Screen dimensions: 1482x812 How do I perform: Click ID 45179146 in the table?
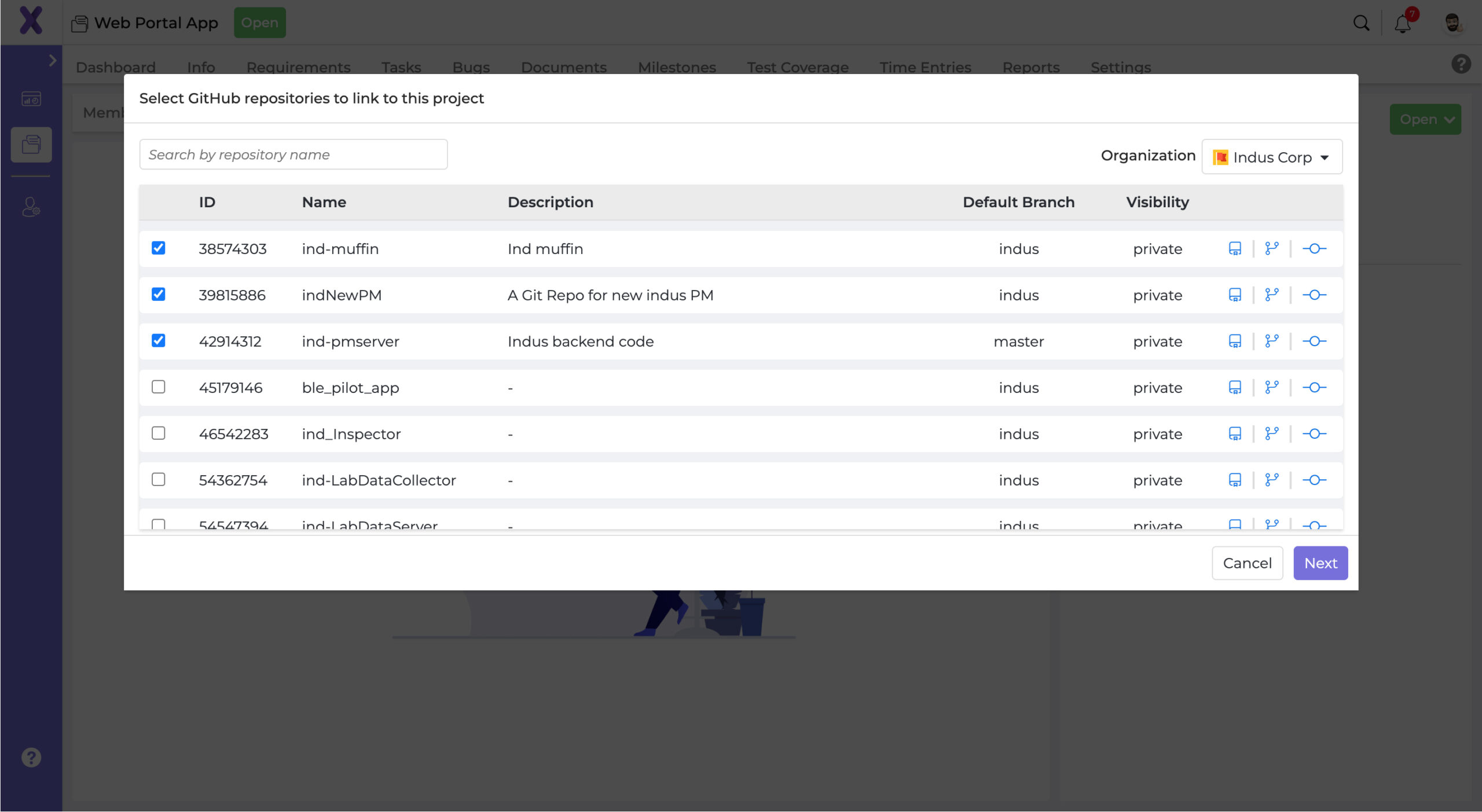(230, 388)
